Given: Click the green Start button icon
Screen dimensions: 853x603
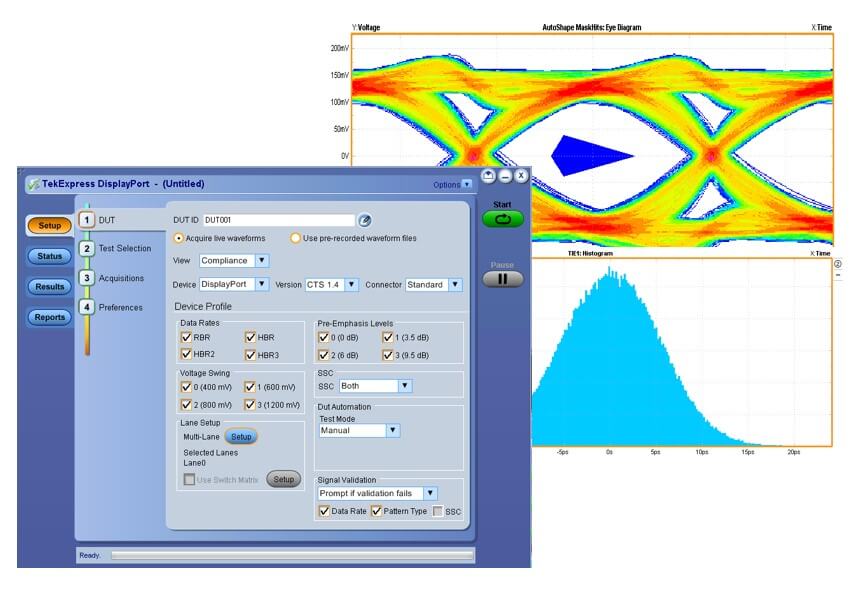Looking at the screenshot, I should click(x=503, y=219).
